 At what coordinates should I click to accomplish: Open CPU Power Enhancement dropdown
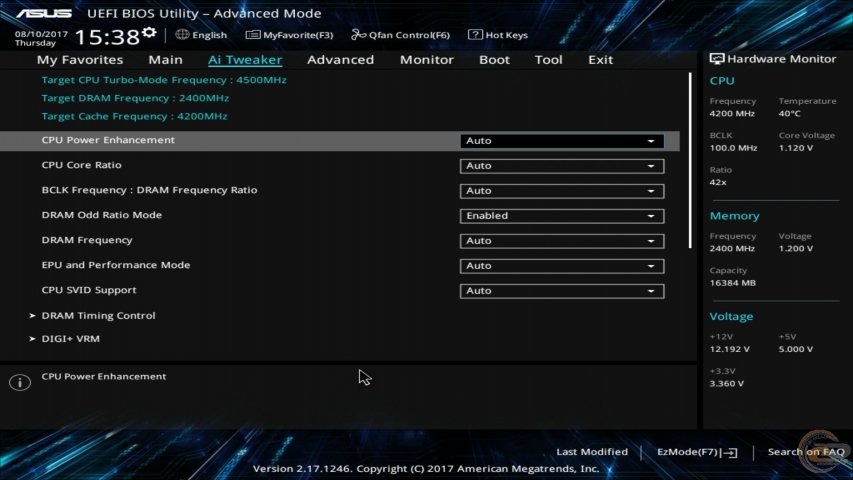click(x=562, y=141)
